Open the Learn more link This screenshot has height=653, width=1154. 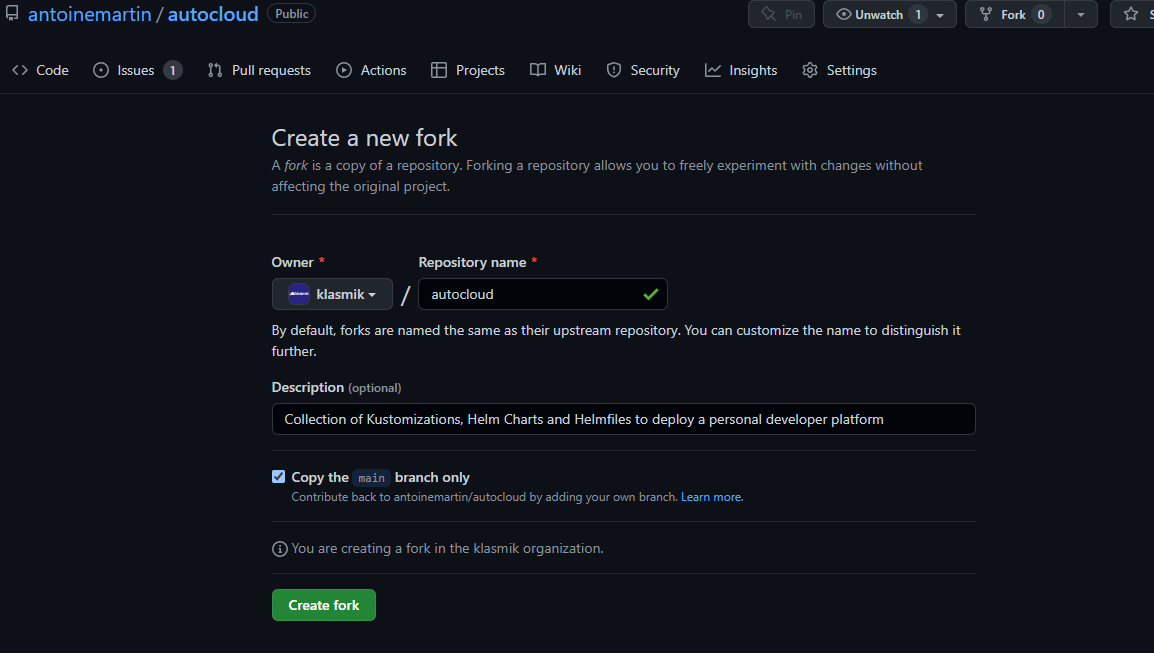[x=712, y=497]
